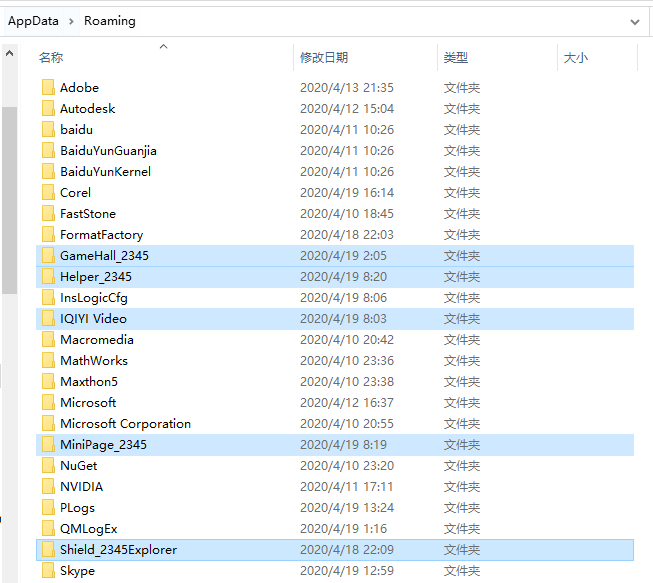
Task: Sort by the 类型 column header
Action: point(456,58)
